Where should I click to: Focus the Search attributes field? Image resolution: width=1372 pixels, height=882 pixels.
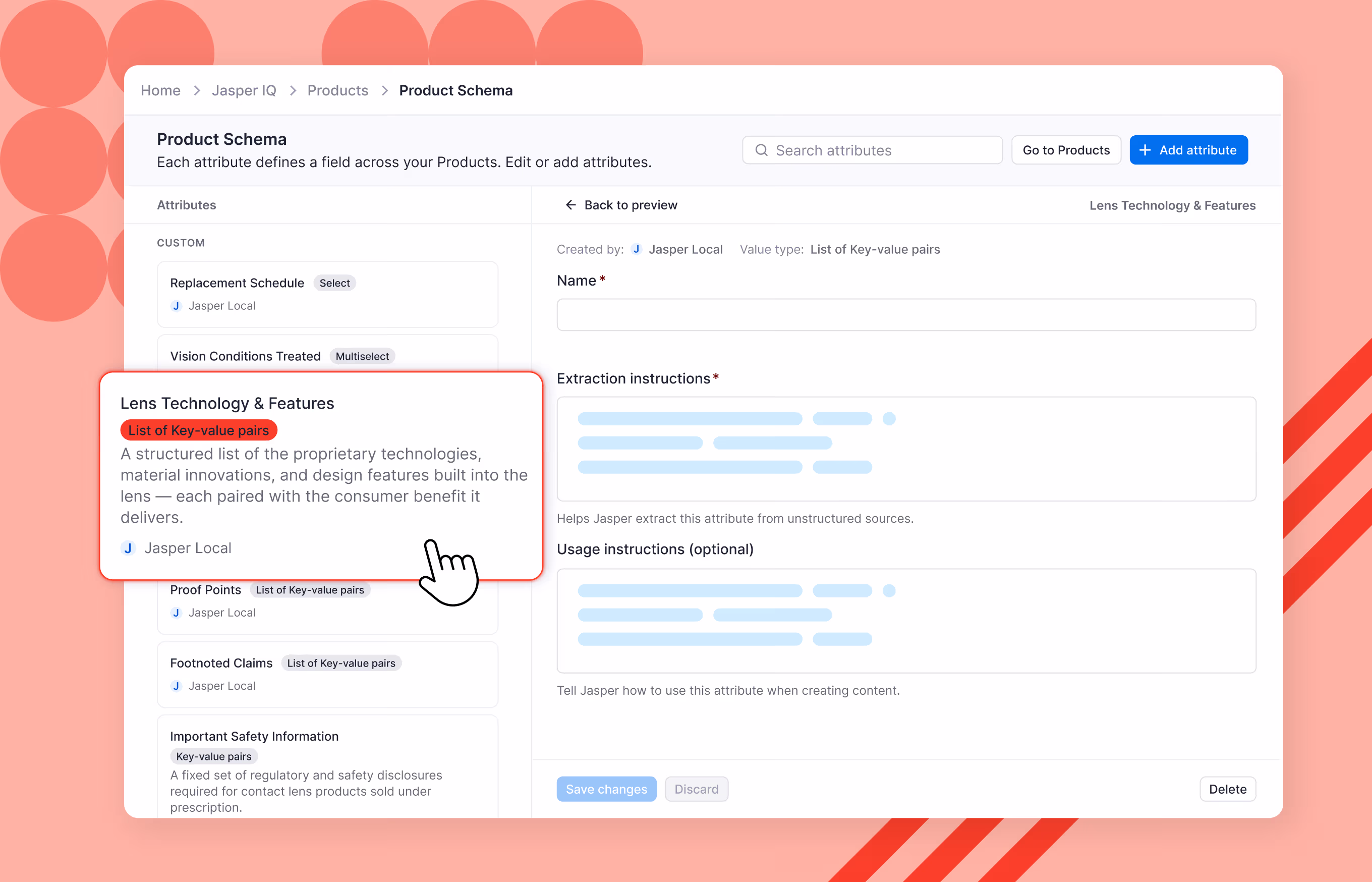pos(872,150)
